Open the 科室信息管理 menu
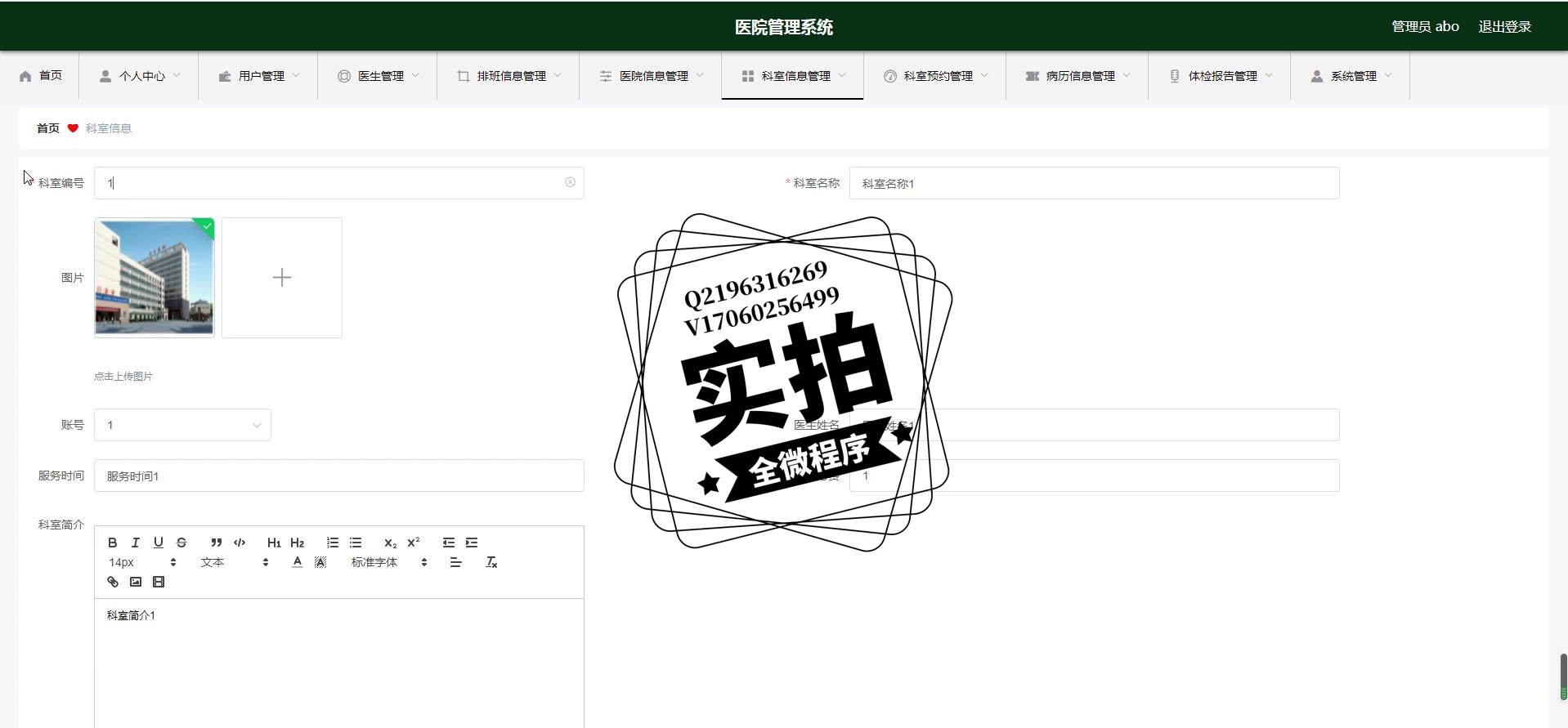1568x728 pixels. click(793, 76)
